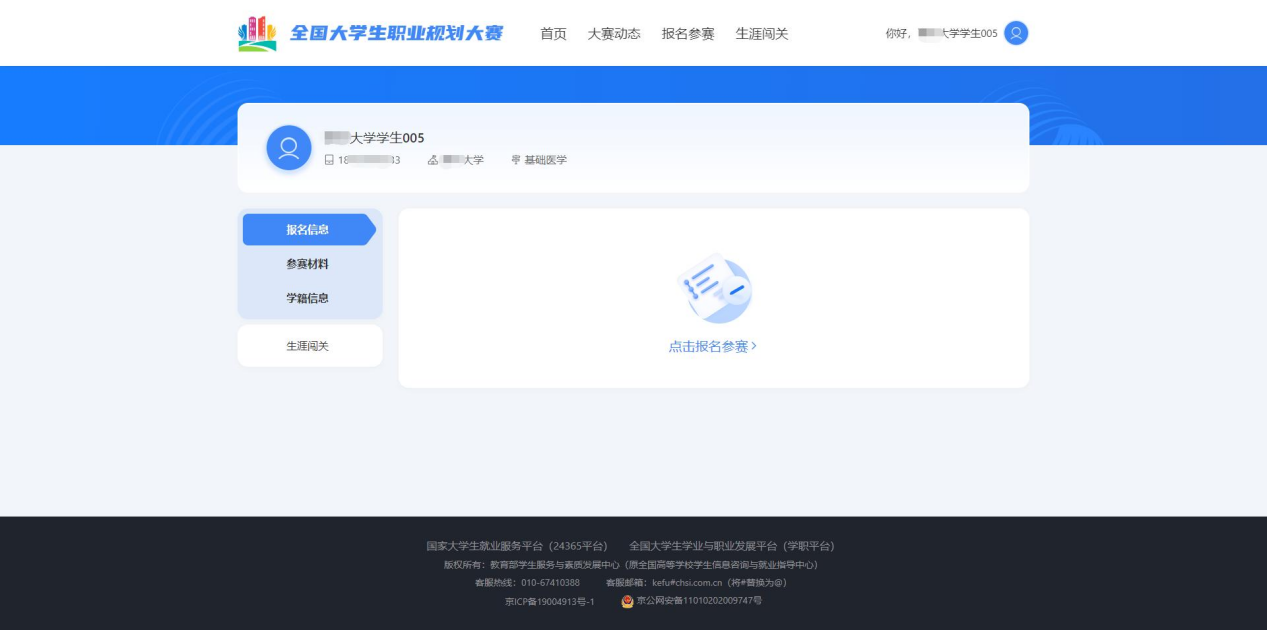This screenshot has width=1267, height=630.
Task: Click the registration document illustration
Action: coord(713,288)
